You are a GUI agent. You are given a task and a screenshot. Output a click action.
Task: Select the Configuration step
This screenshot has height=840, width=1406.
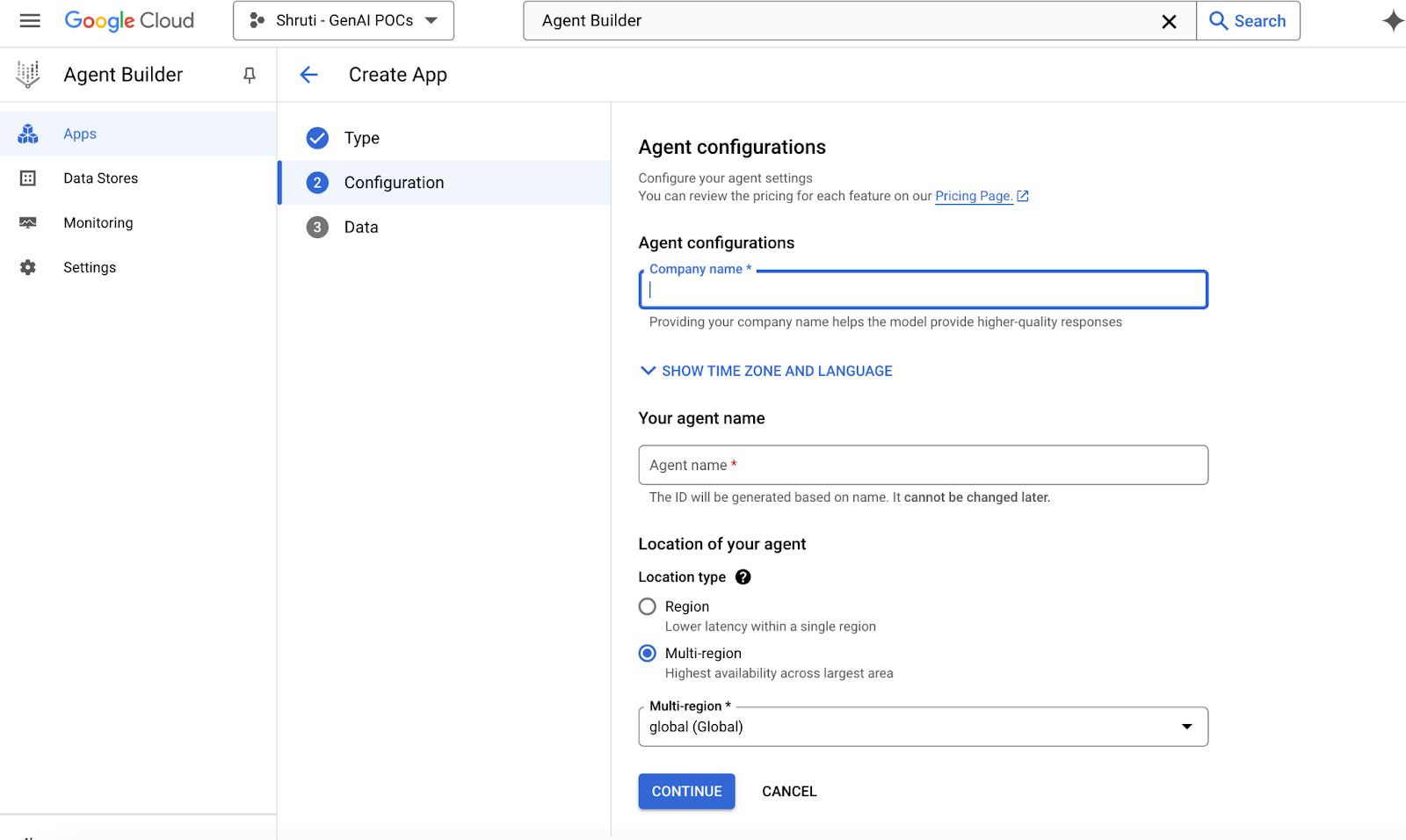[x=444, y=183]
